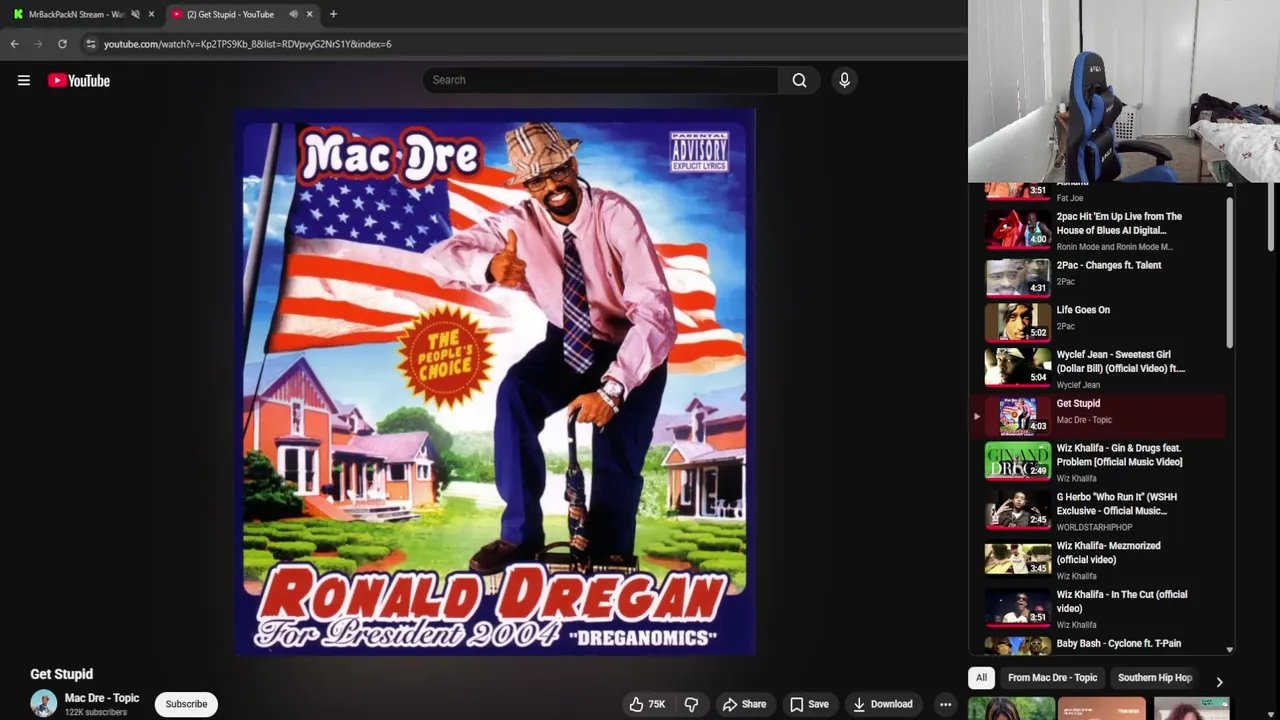Play Wiz Khalifa- Mezmorized video
The width and height of the screenshot is (1280, 720).
pos(1098,560)
